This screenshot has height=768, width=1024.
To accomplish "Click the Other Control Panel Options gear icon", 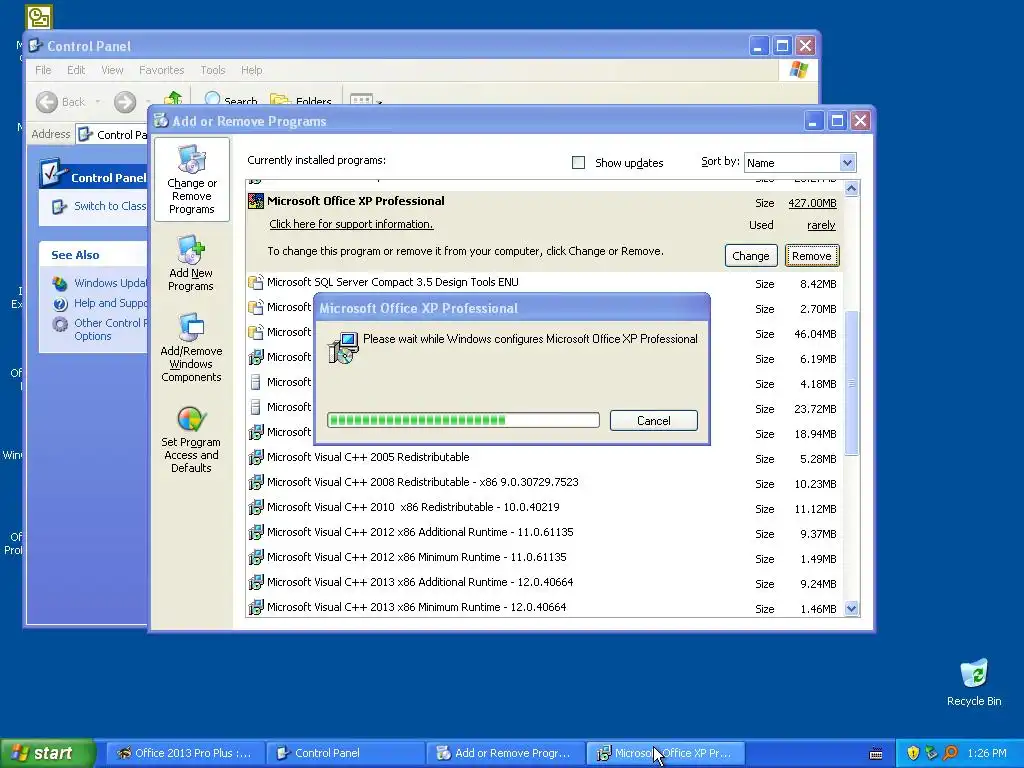I will coord(60,324).
